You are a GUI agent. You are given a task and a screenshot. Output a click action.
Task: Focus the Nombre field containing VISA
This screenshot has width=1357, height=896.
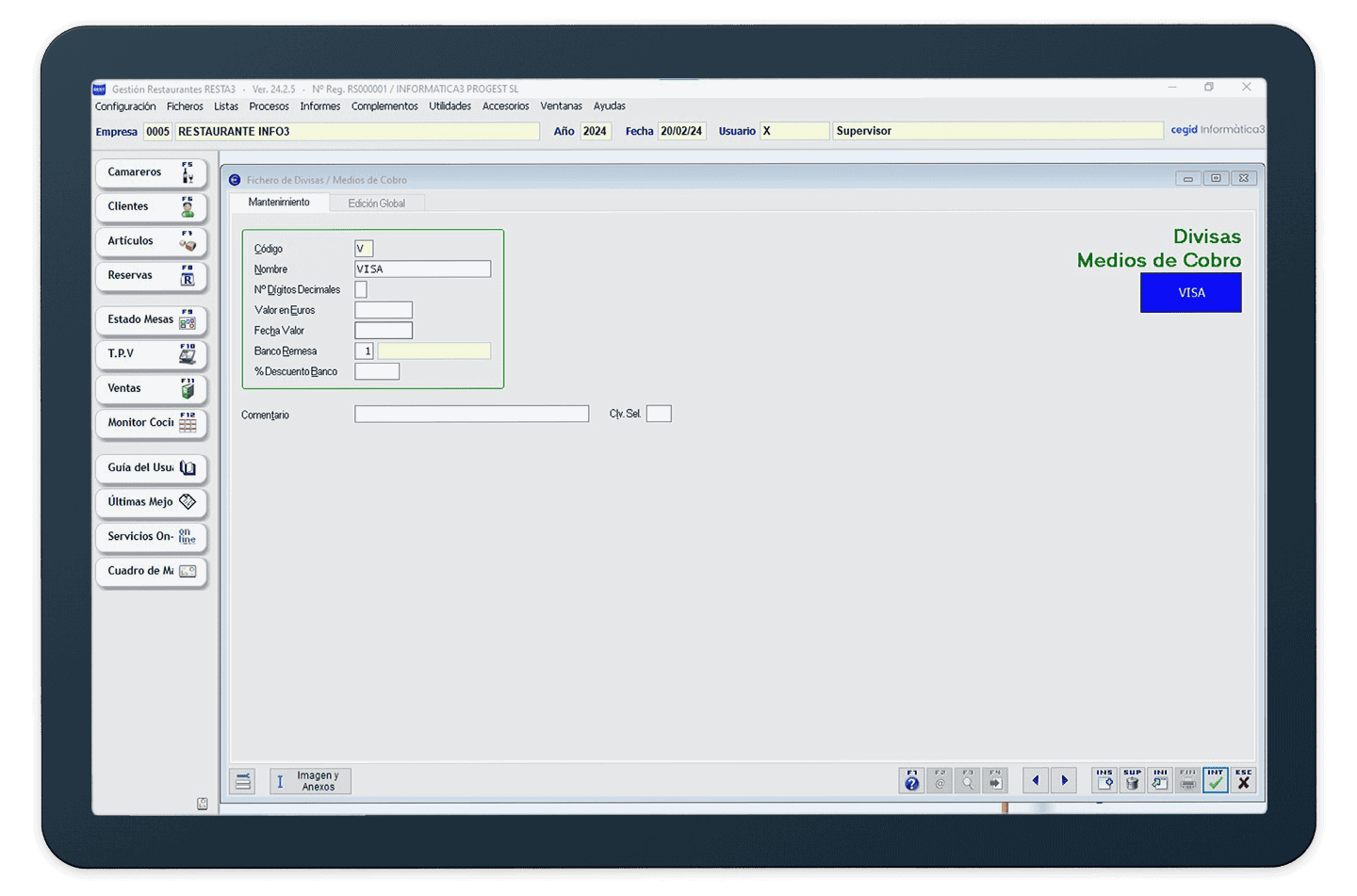(x=422, y=269)
